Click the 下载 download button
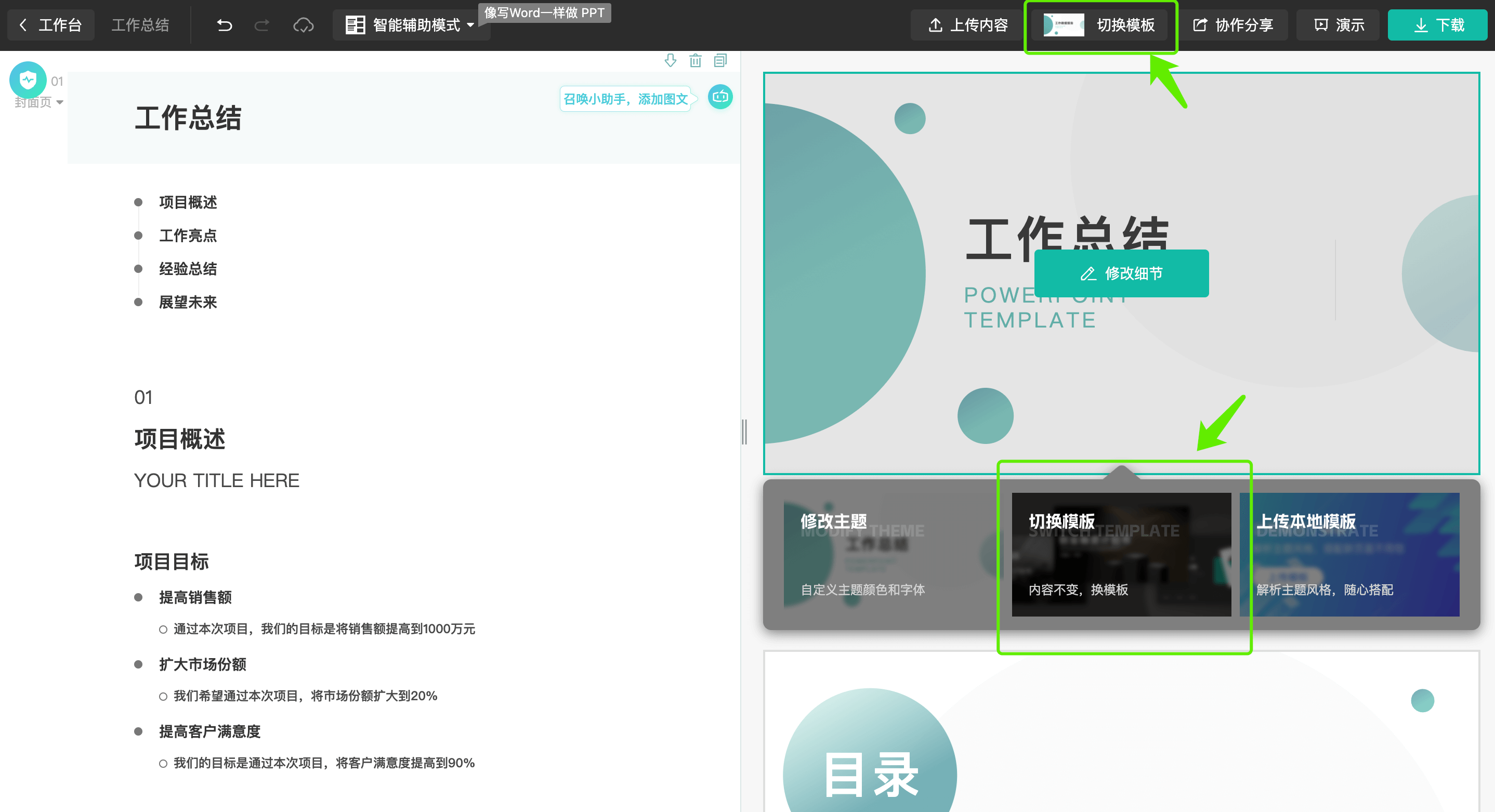 pos(1437,25)
